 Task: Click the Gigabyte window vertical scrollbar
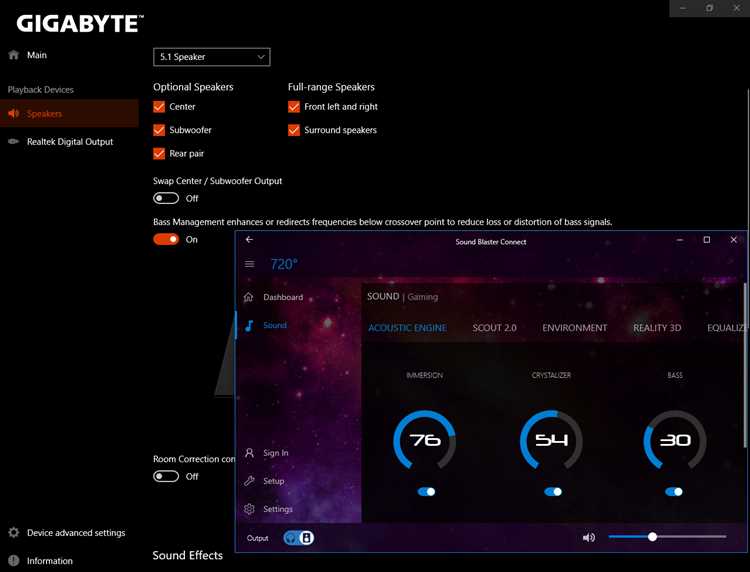748,158
